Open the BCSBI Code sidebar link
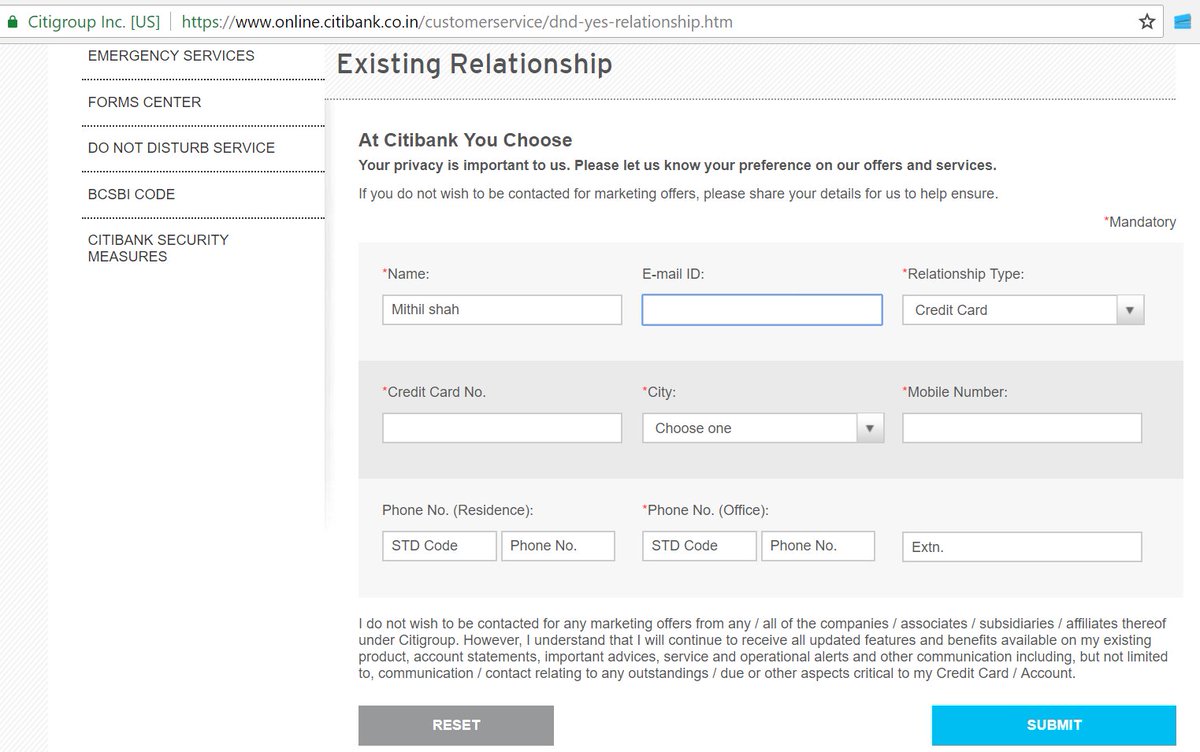Viewport: 1200px width, 752px height. (x=131, y=194)
